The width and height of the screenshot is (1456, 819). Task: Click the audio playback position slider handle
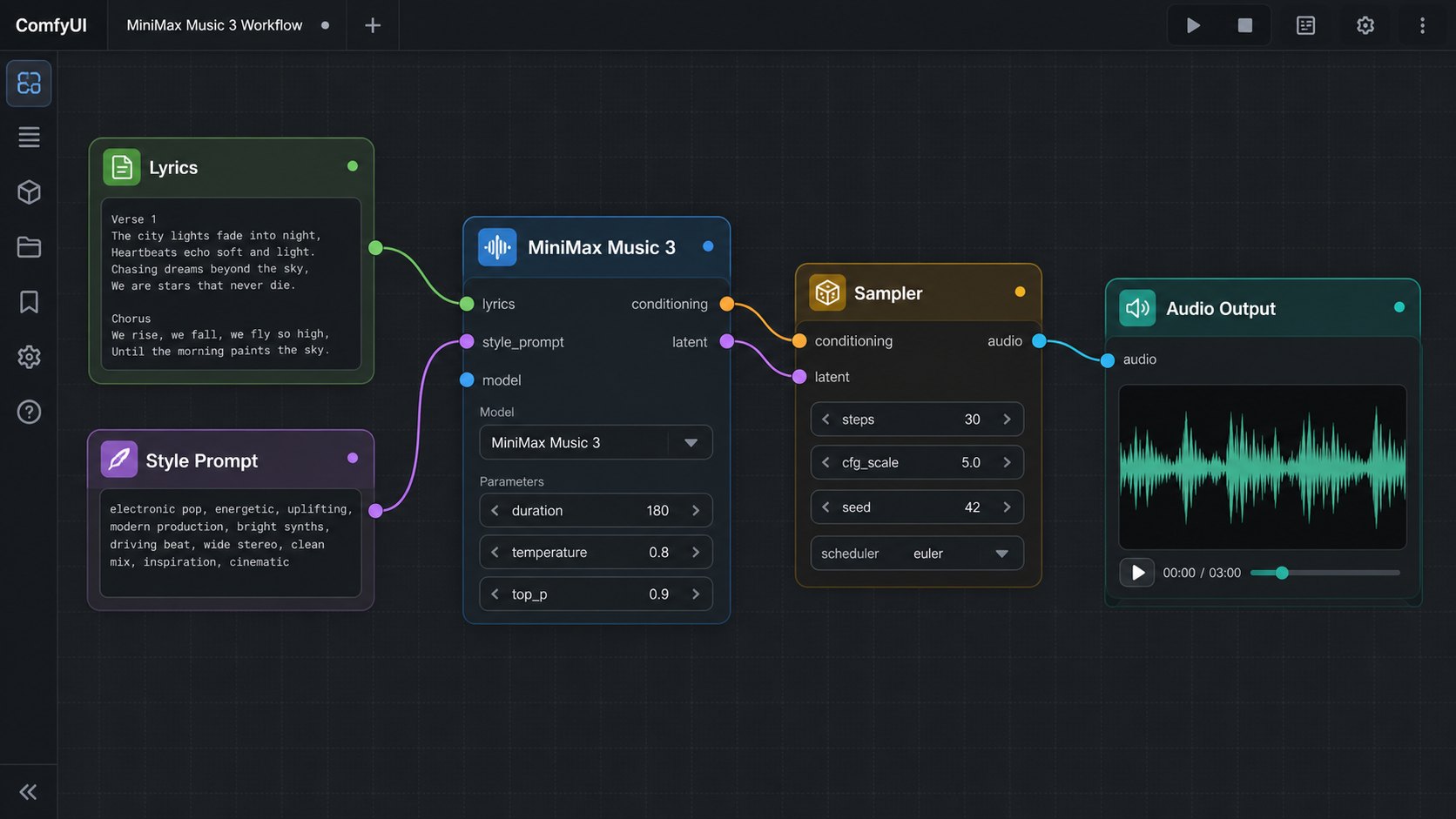[x=1282, y=573]
